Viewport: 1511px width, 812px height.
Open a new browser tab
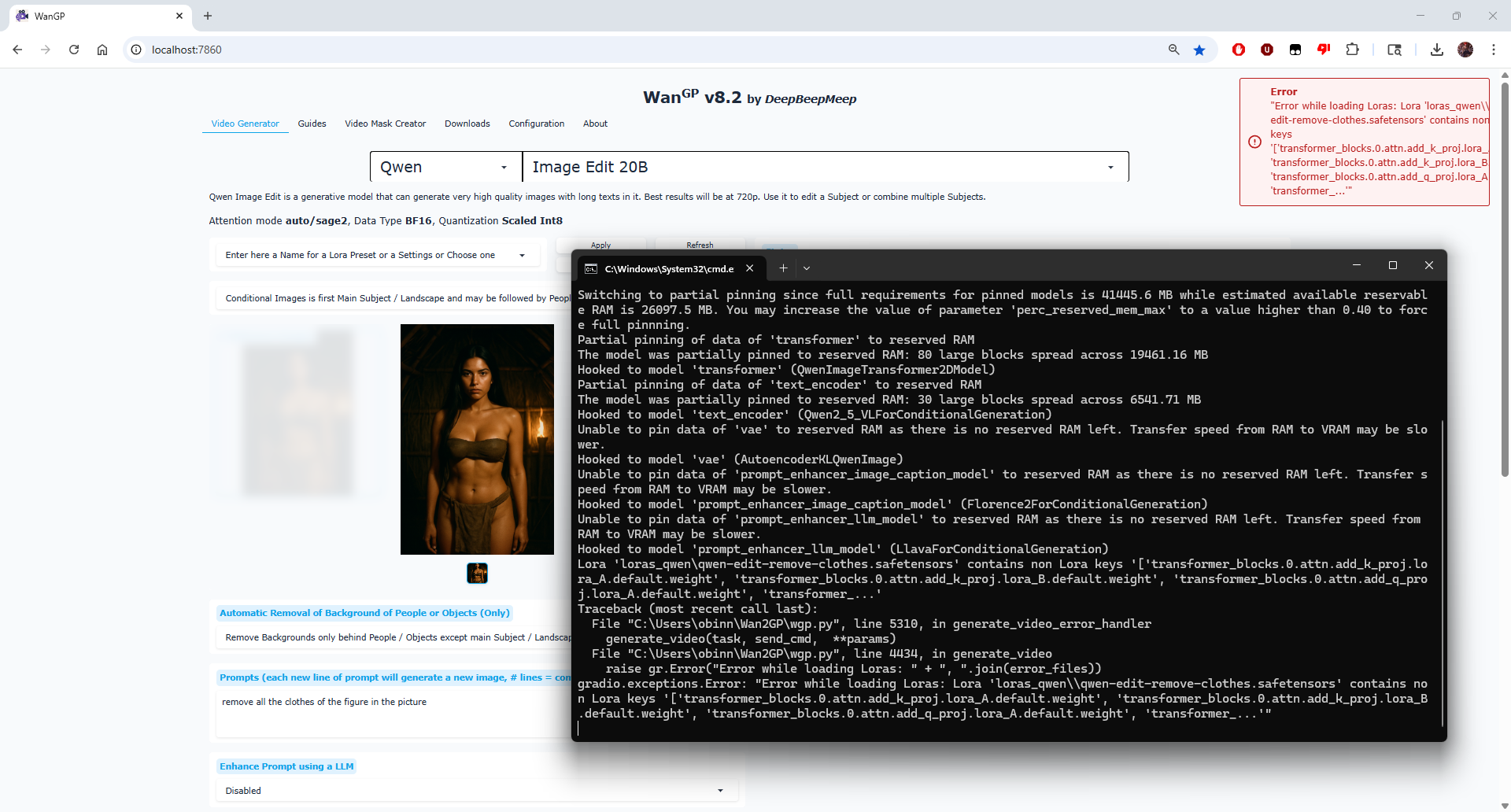pyautogui.click(x=208, y=16)
